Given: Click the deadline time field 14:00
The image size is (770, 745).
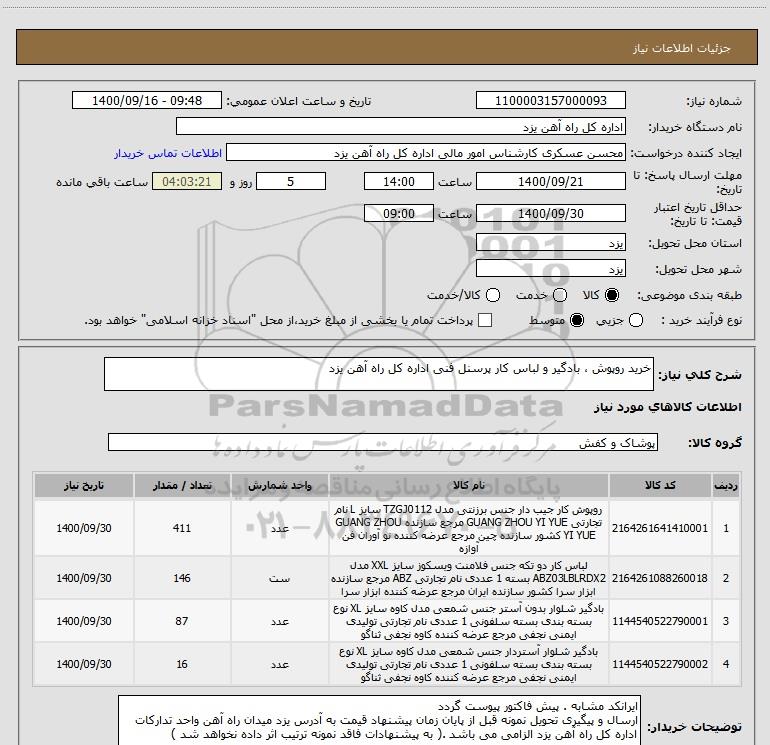Looking at the screenshot, I should click(x=399, y=181).
